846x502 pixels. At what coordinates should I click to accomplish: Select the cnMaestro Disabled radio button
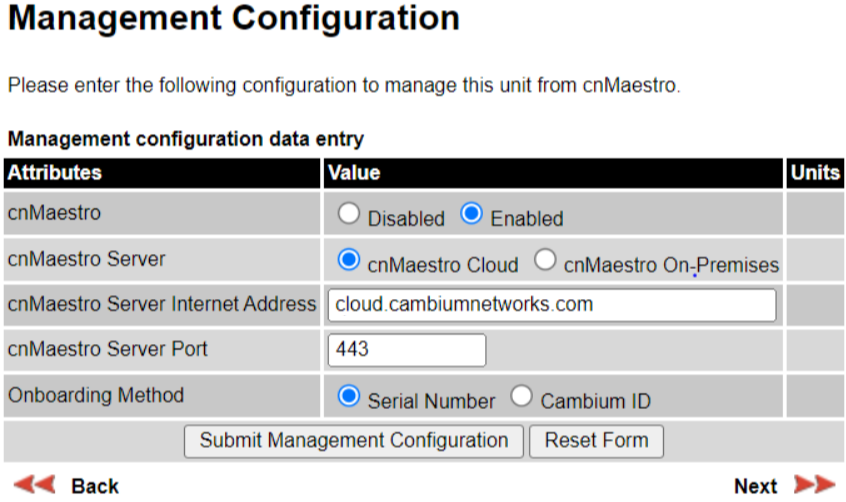click(349, 213)
